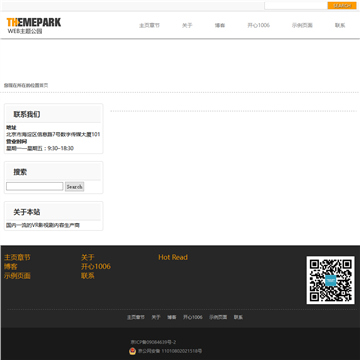The image size is (360, 360).
Task: Click the 搜索 widget heading
Action: click(20, 172)
